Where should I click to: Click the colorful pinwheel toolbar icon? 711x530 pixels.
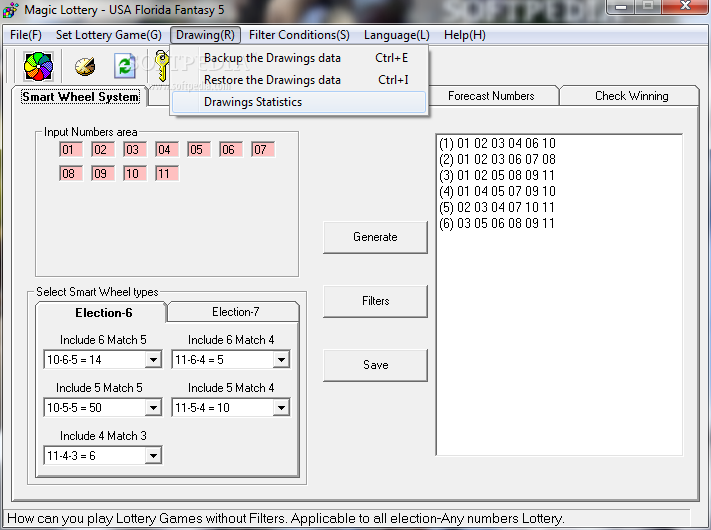(38, 66)
